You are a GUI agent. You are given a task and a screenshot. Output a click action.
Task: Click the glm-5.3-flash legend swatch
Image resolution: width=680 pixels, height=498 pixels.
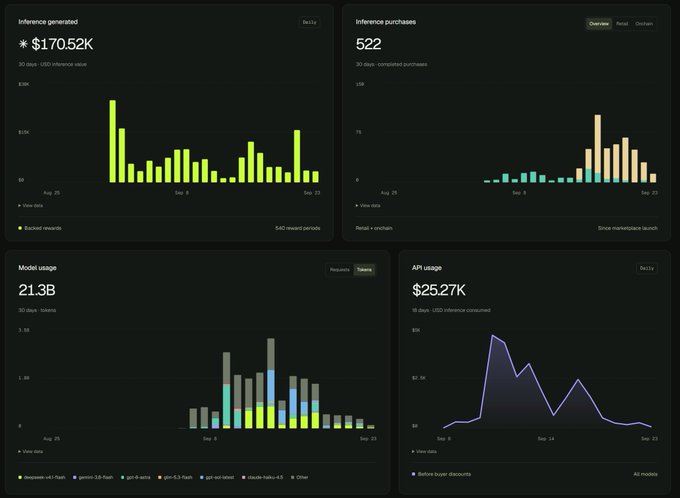[x=160, y=477]
